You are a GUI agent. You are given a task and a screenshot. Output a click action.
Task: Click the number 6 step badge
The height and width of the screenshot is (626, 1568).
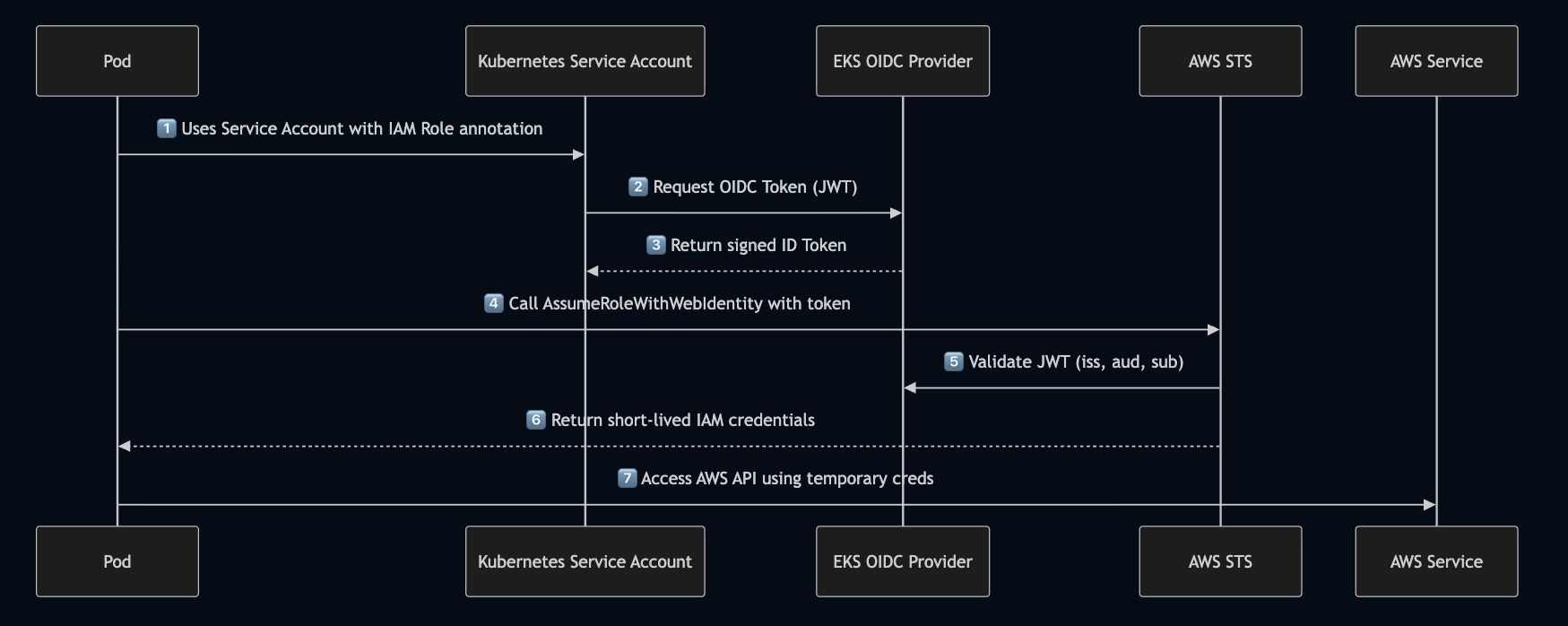[536, 420]
